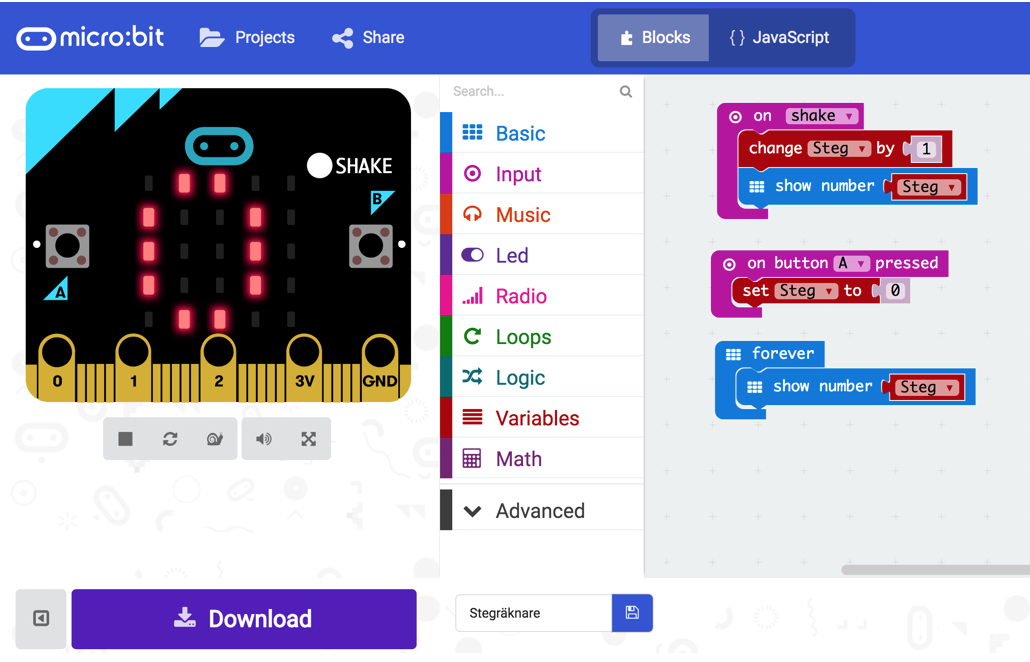The height and width of the screenshot is (662, 1030).
Task: Download the program to micro:bit
Action: tap(244, 619)
